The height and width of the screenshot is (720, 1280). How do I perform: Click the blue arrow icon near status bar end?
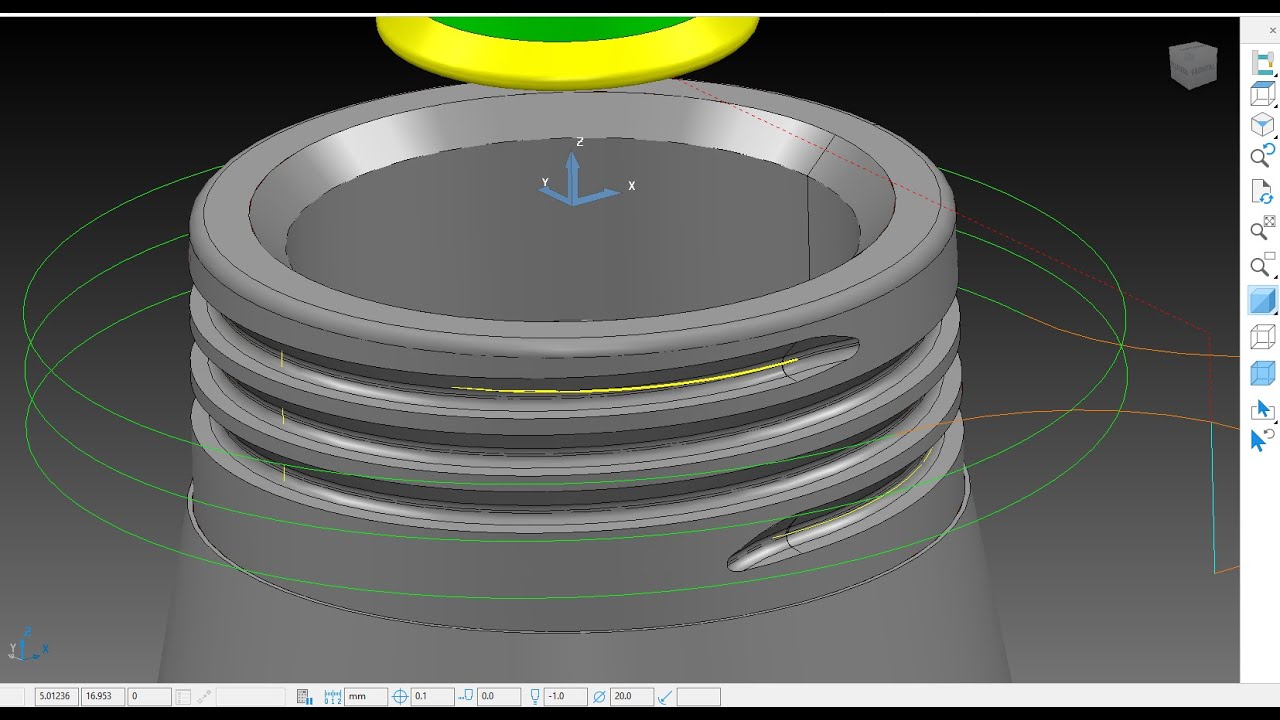[665, 696]
